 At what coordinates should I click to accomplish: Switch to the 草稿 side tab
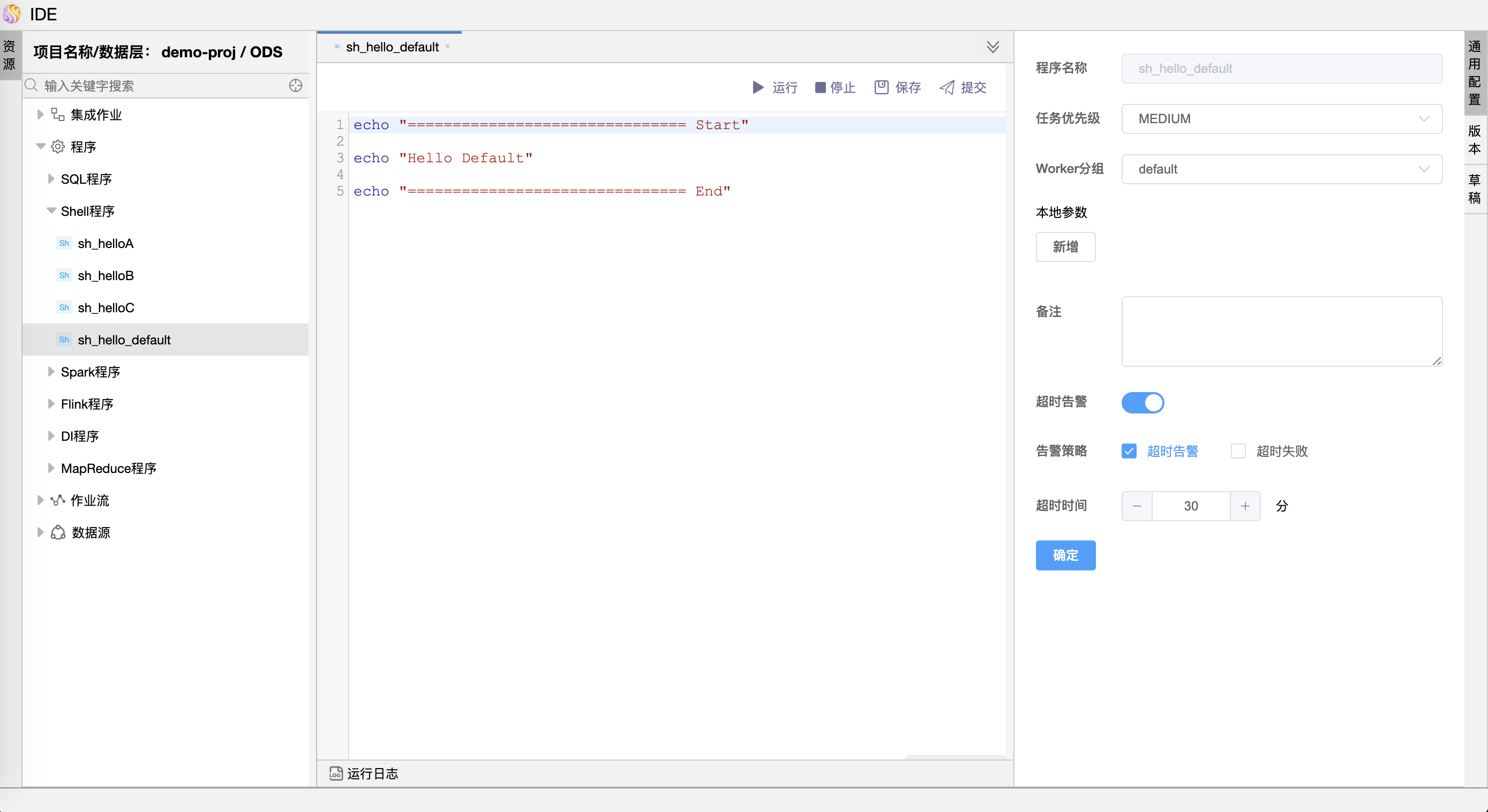pyautogui.click(x=1474, y=190)
